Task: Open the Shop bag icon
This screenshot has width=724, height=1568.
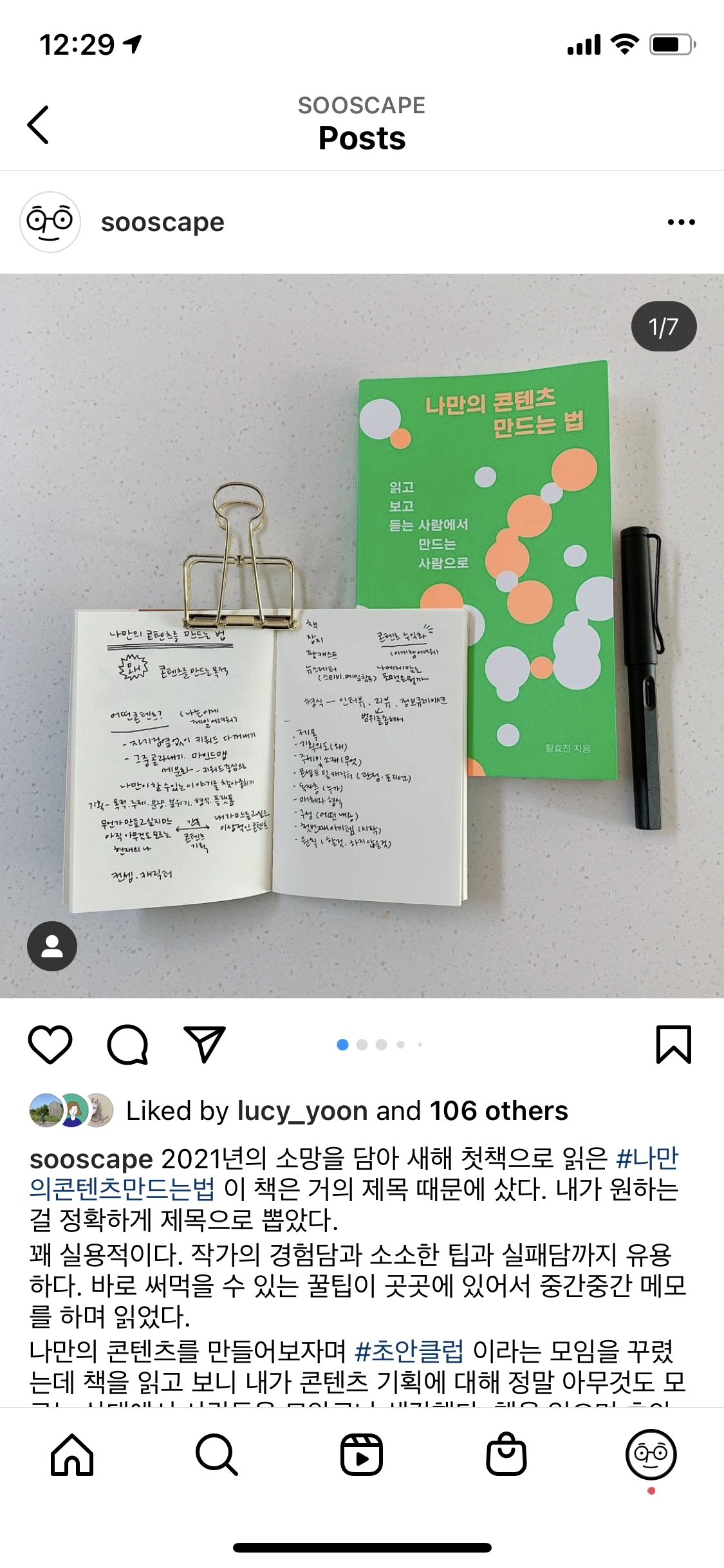Action: (x=506, y=1454)
